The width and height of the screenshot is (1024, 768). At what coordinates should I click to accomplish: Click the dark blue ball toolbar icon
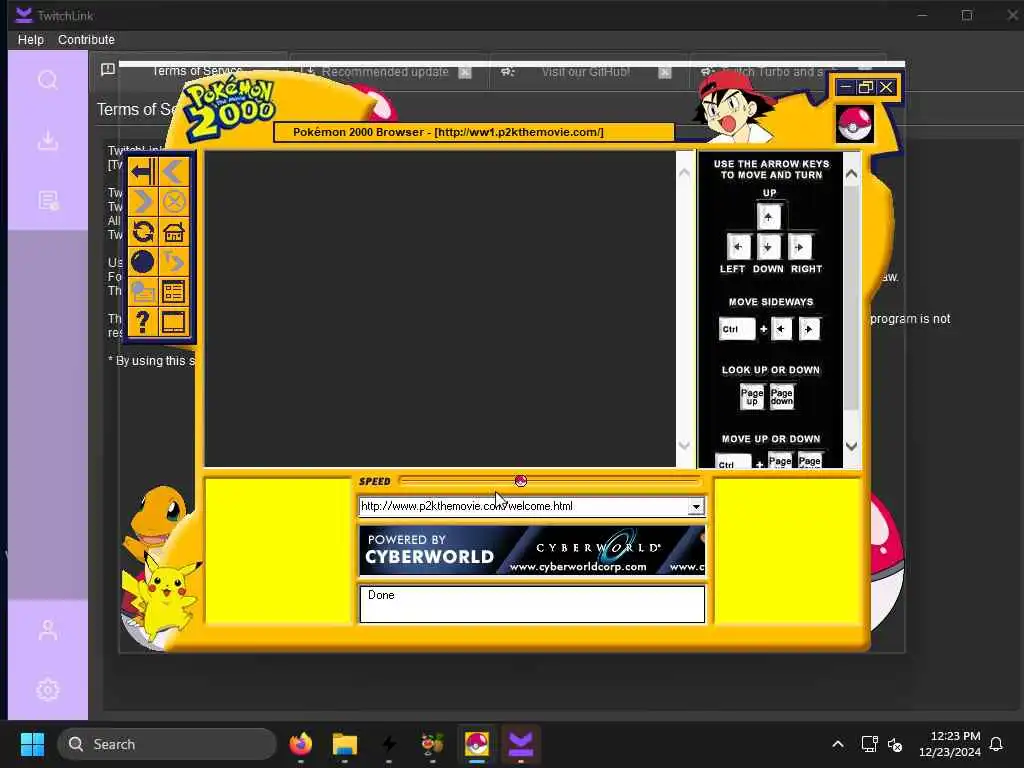pyautogui.click(x=142, y=262)
